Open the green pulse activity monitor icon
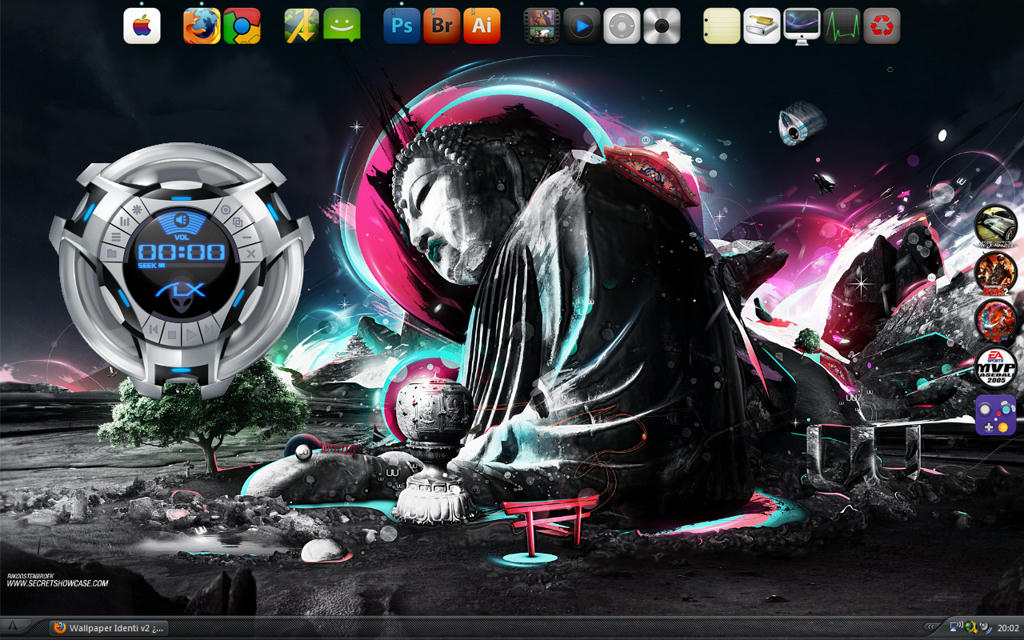Screen dimensions: 1024x640 point(842,26)
